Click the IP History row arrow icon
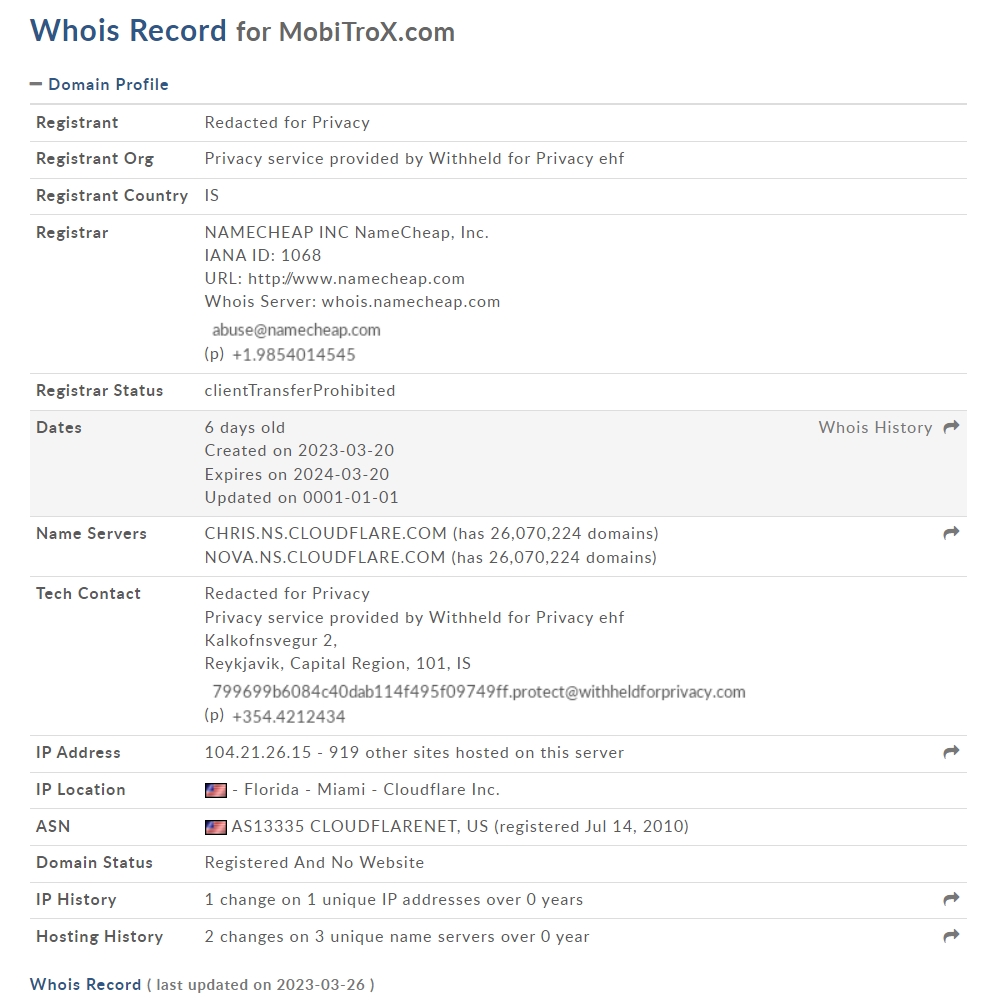Screen dimensions: 1001x1000 951,898
